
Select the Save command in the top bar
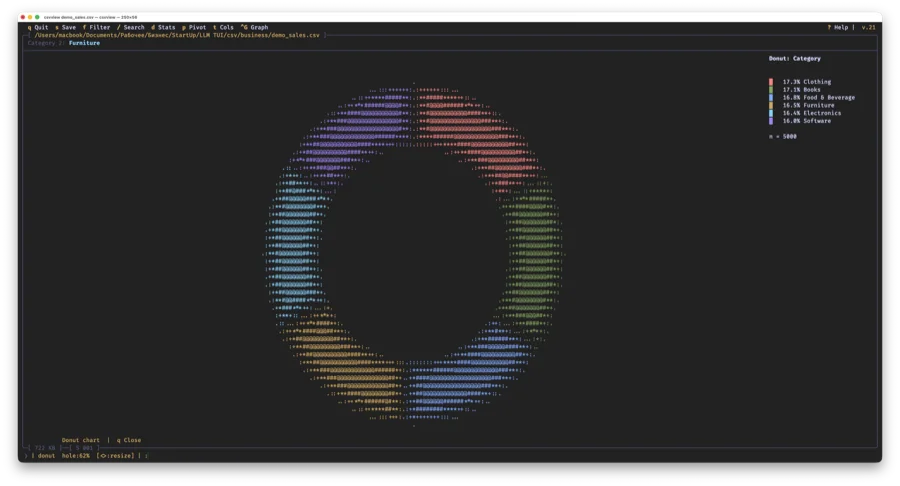click(65, 27)
